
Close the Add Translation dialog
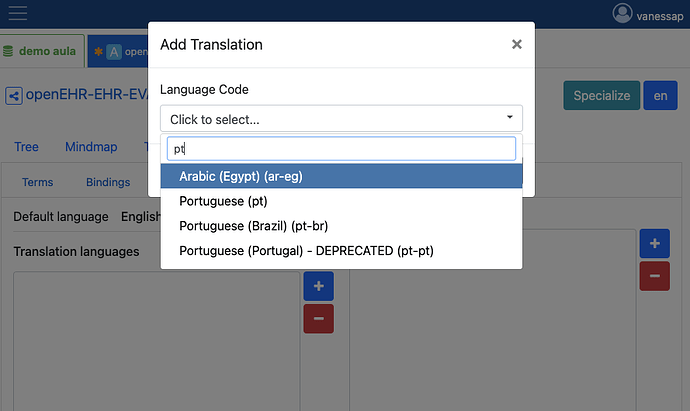click(x=516, y=44)
